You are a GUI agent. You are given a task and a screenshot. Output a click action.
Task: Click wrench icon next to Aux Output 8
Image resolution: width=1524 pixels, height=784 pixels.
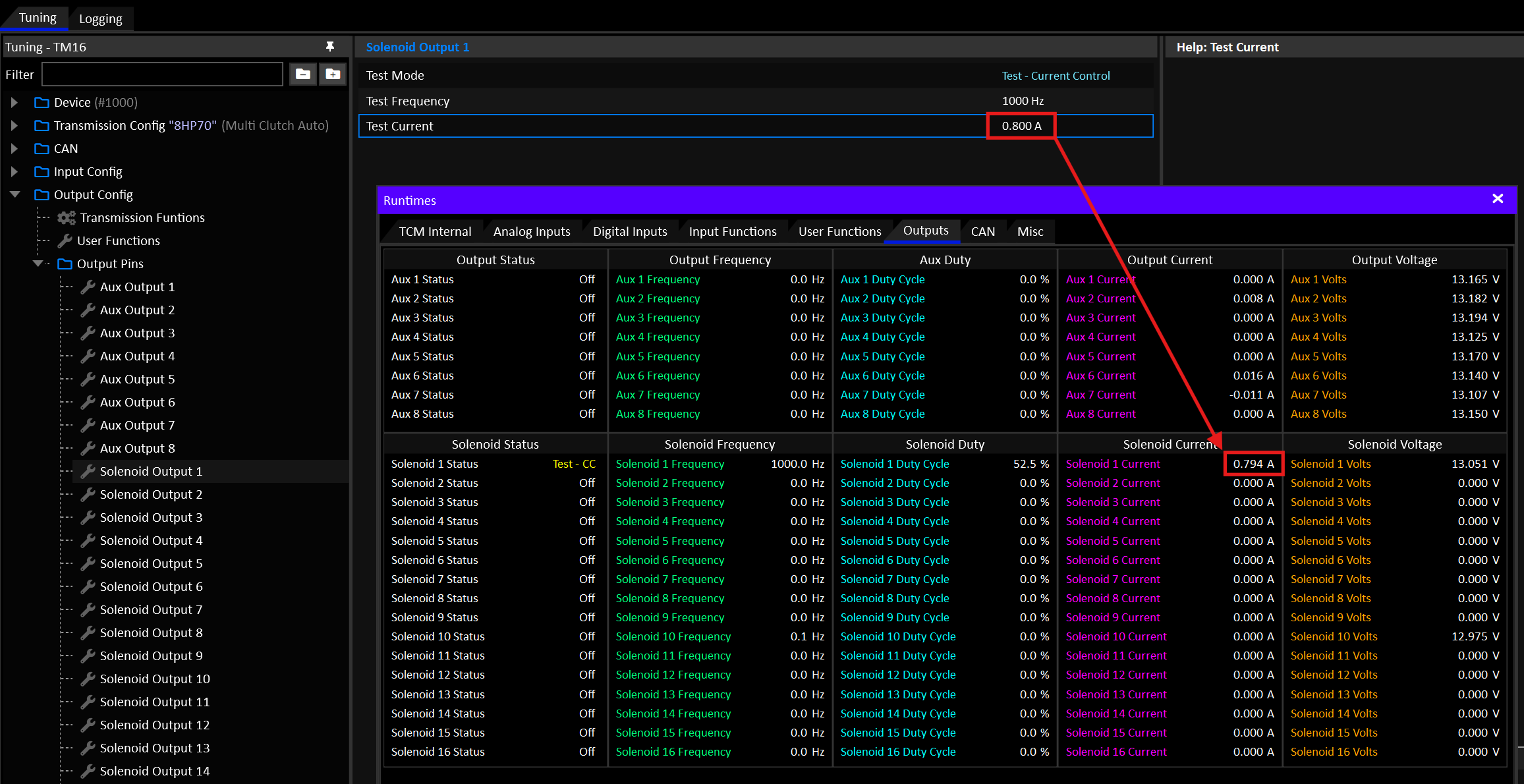point(88,448)
